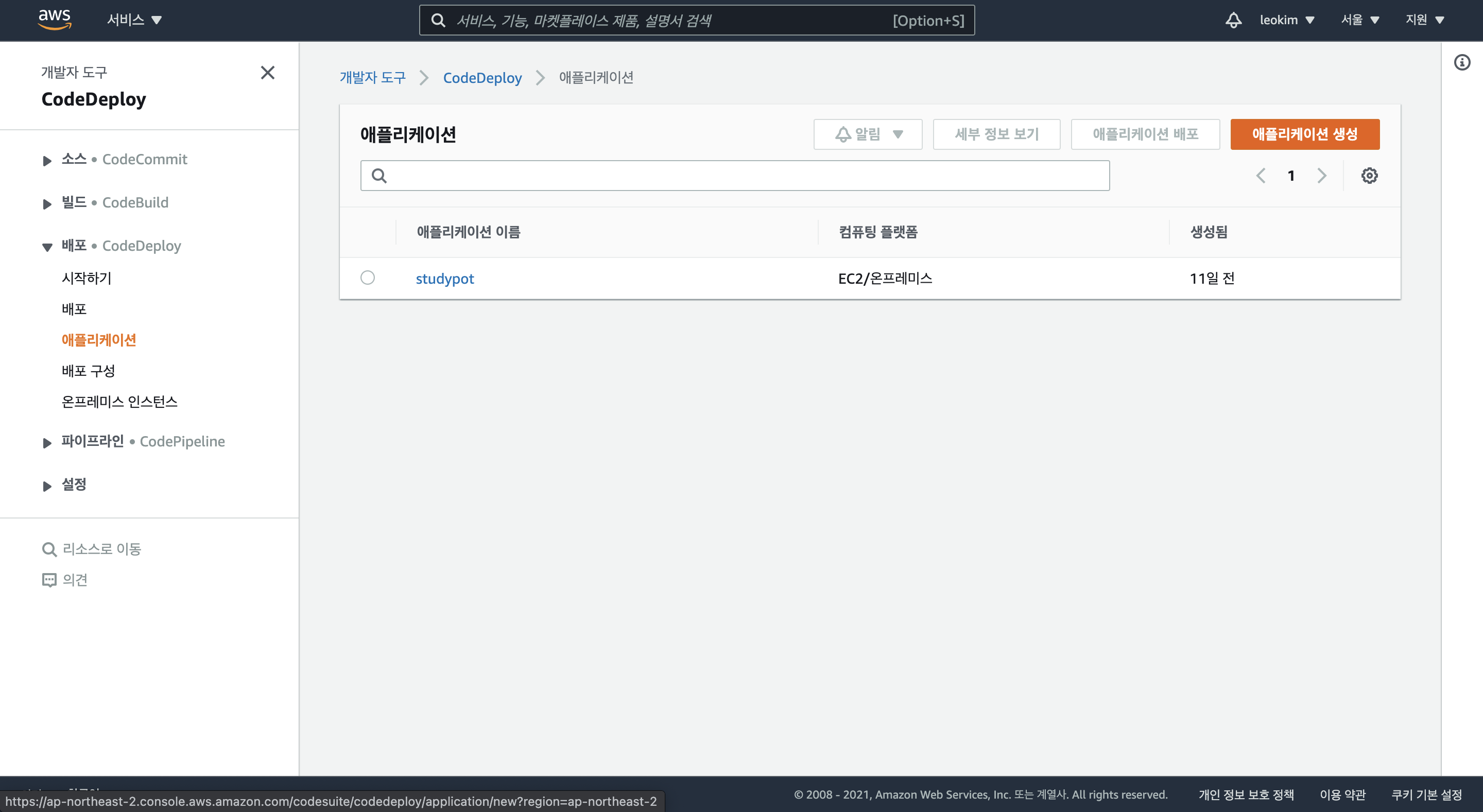
Task: Focus the global AWS search field
Action: tap(697, 20)
